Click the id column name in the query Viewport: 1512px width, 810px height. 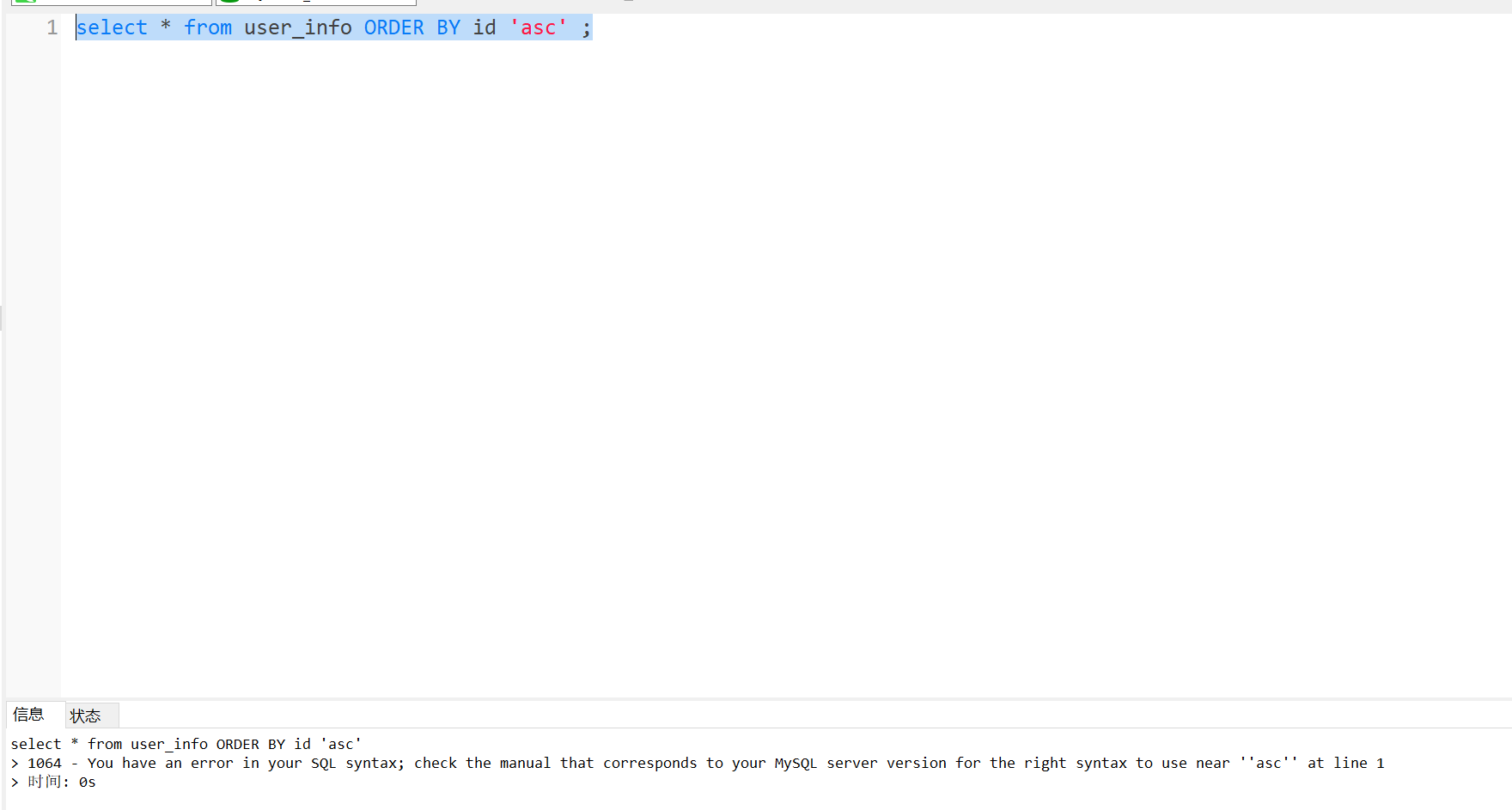click(x=485, y=28)
